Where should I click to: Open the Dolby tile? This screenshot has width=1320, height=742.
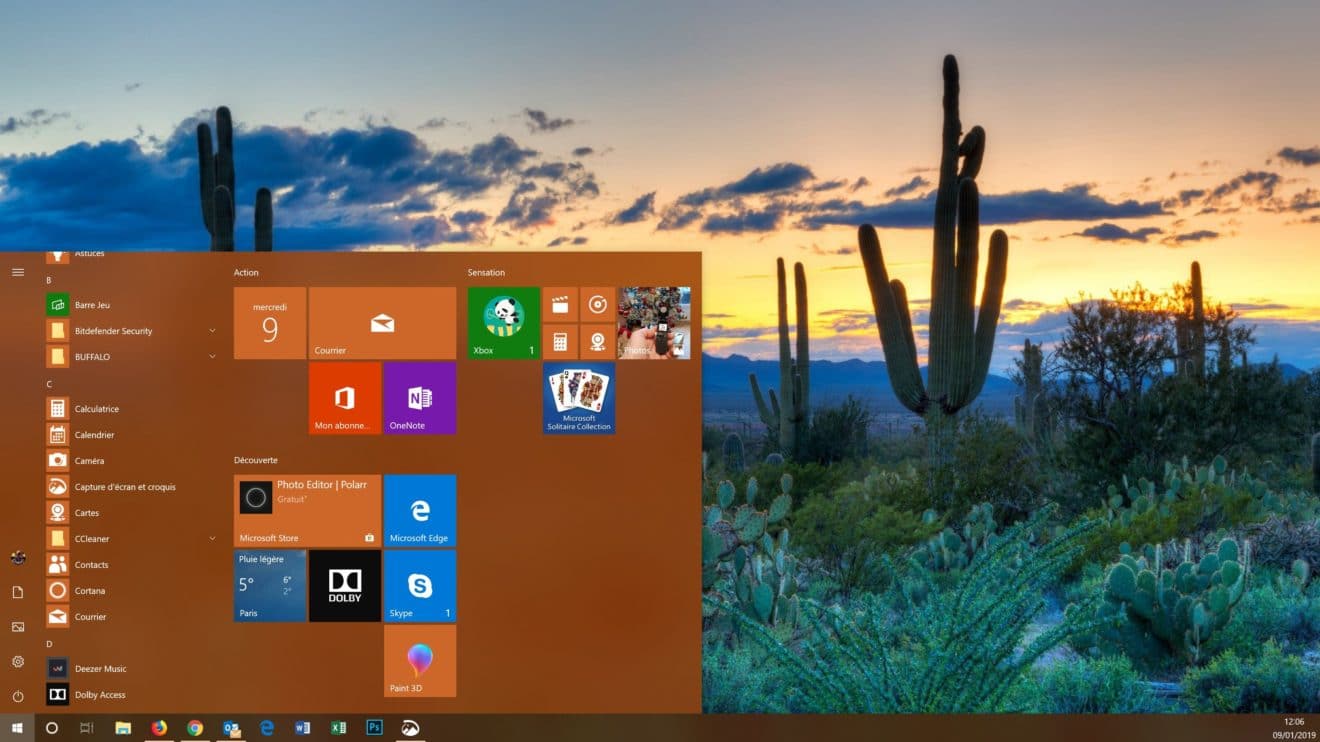tap(345, 586)
